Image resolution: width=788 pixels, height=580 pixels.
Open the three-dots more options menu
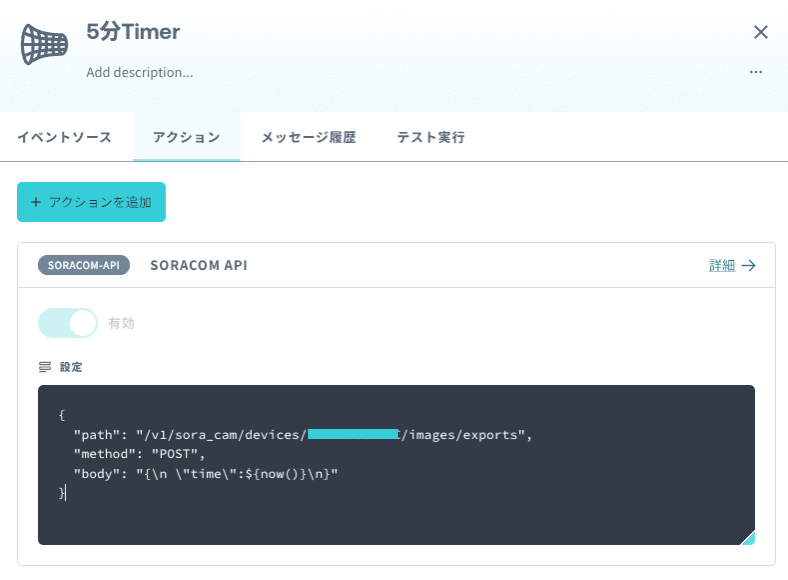[x=755, y=72]
